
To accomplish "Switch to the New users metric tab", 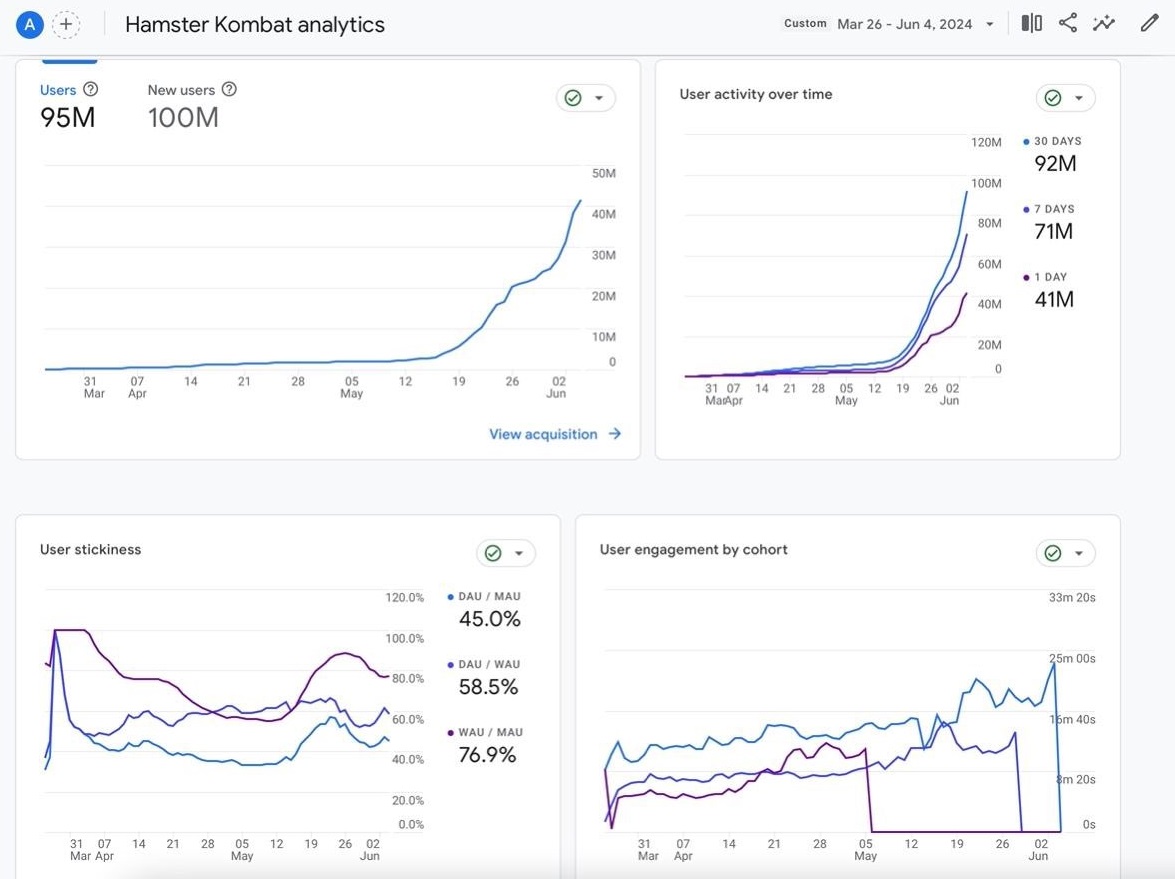I will (181, 90).
